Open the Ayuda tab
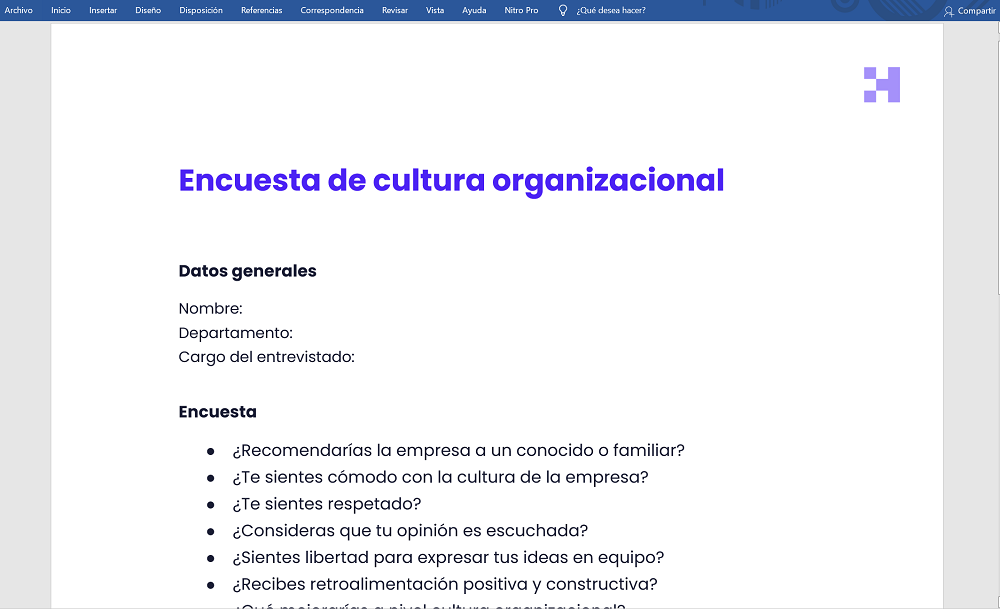The image size is (1000, 609). [474, 10]
